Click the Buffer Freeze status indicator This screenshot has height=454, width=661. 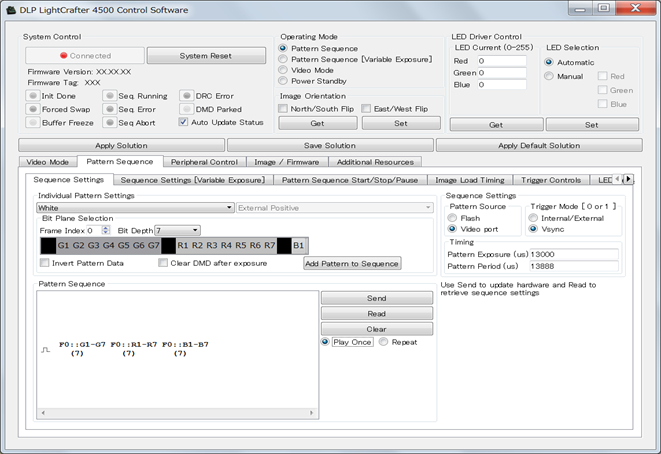(x=32, y=123)
